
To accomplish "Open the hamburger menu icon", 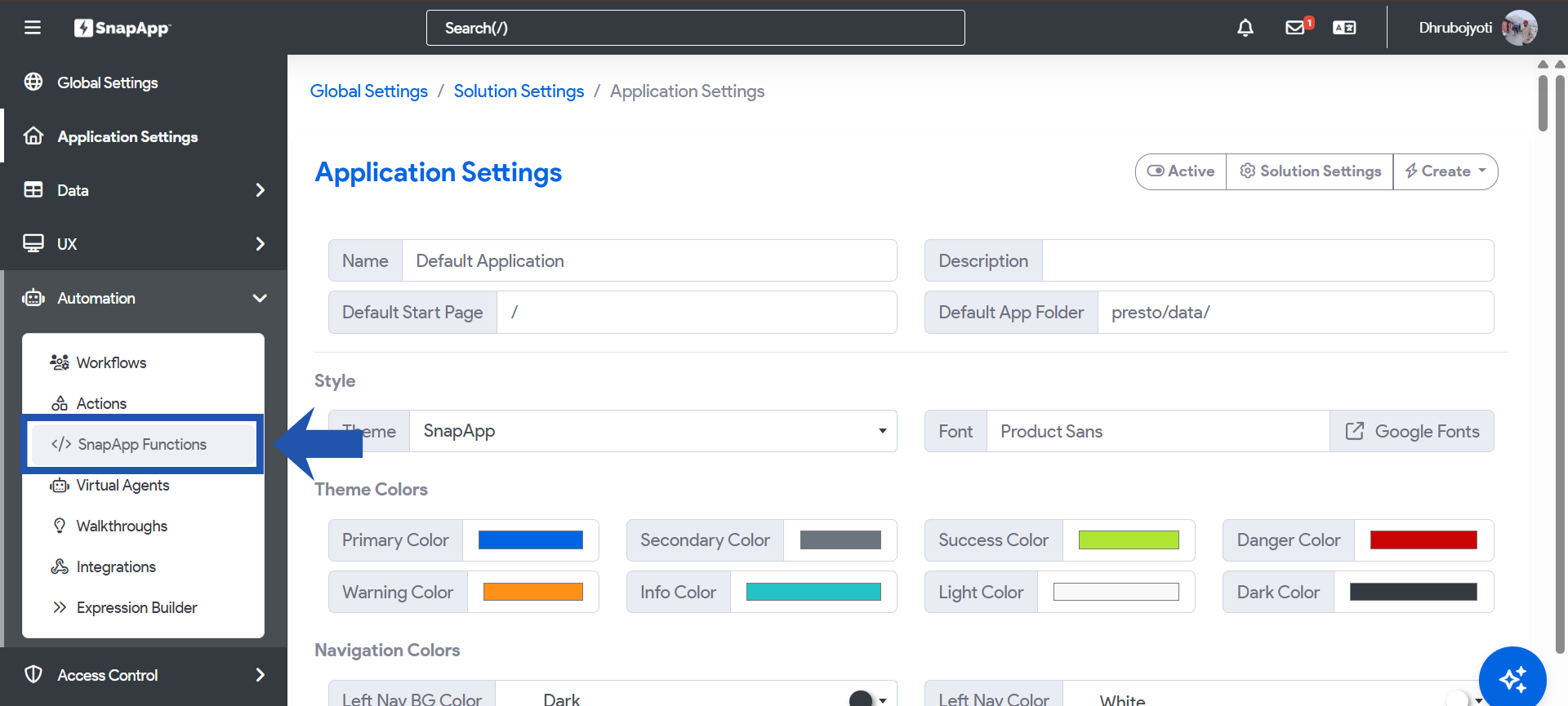I will 33,28.
